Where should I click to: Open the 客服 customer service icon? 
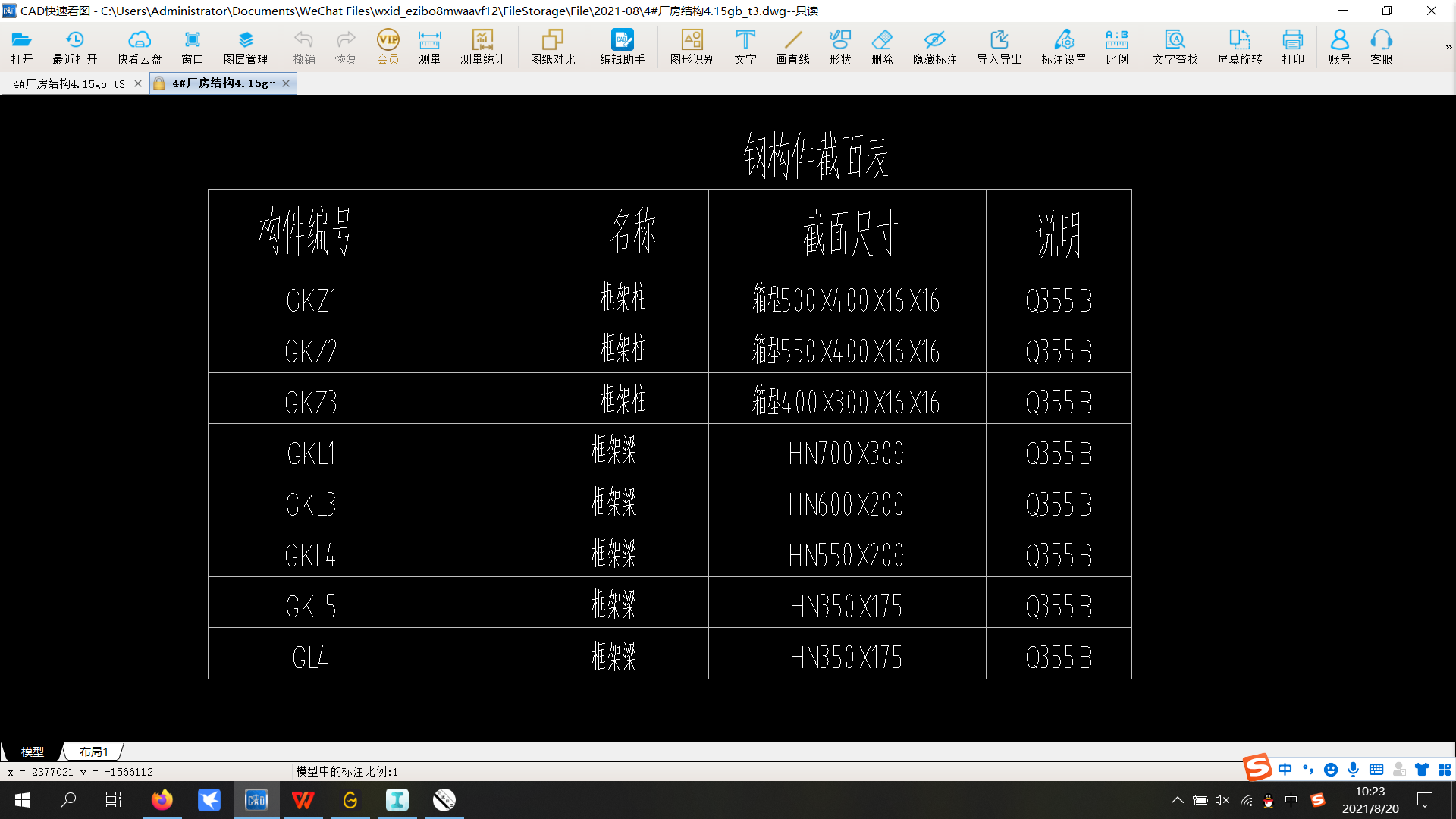click(x=1381, y=47)
